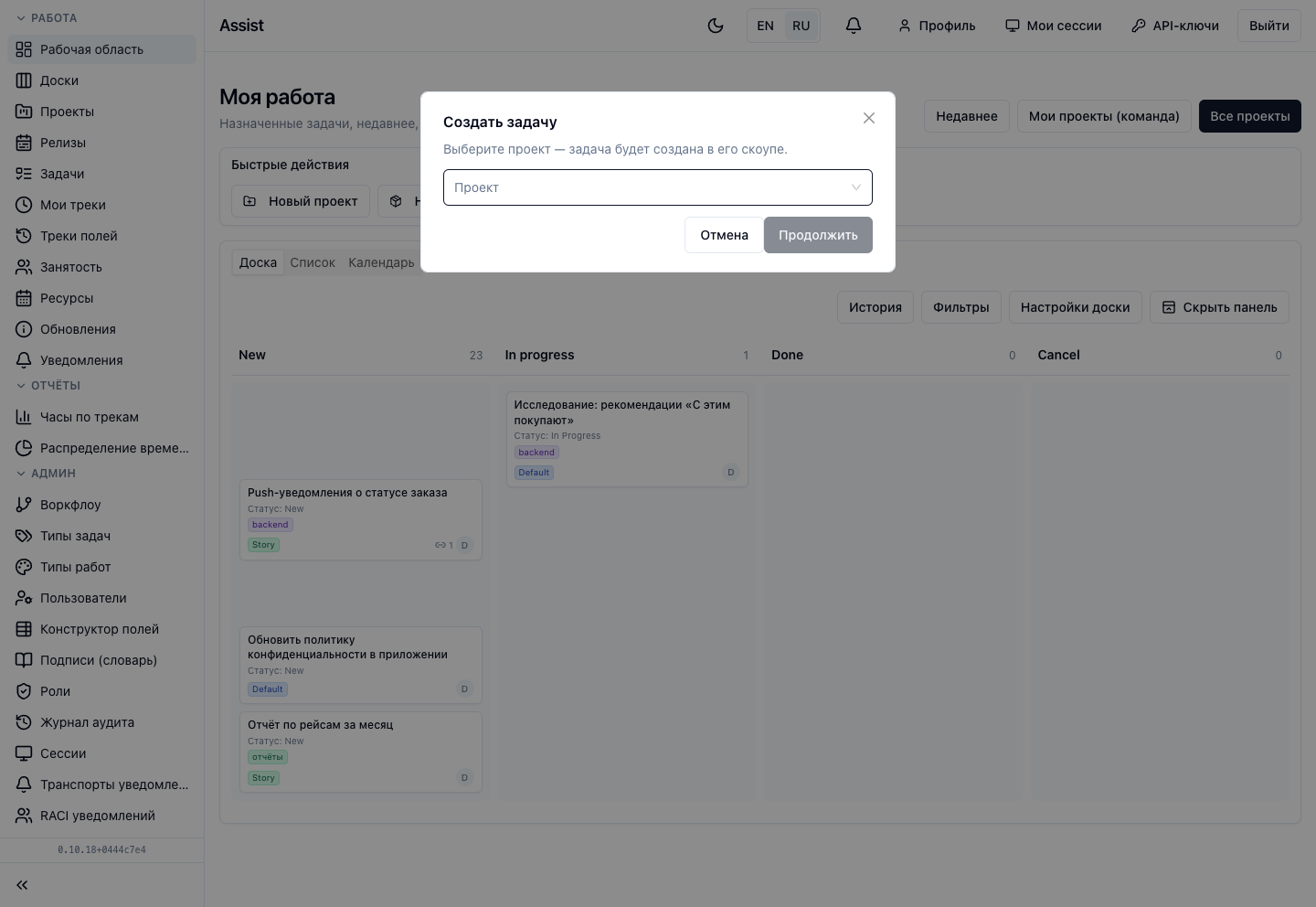Image resolution: width=1316 pixels, height=907 pixels.
Task: Switch language to EN
Action: (x=766, y=26)
